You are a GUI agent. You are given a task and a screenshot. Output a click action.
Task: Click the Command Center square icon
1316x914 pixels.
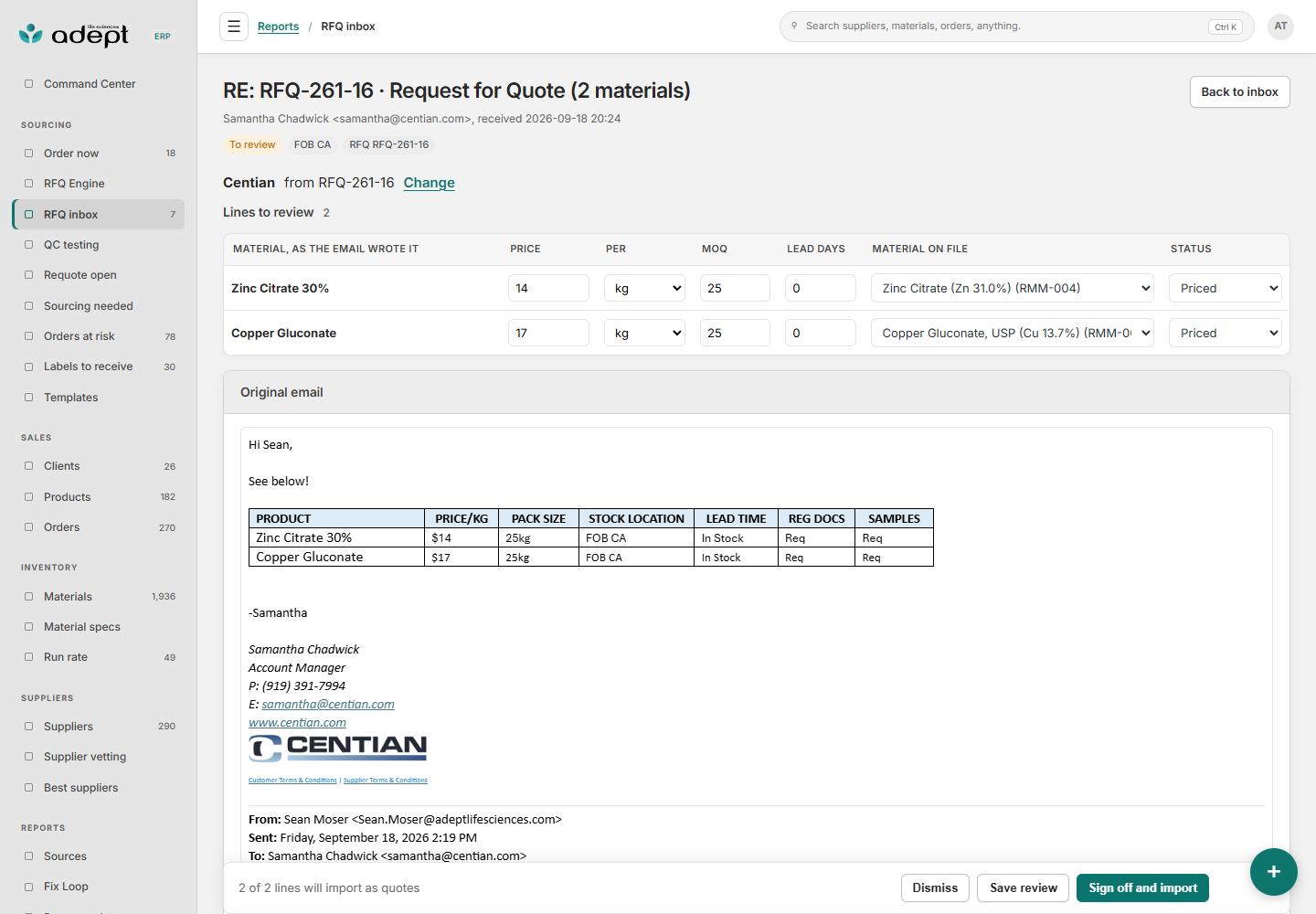tap(28, 84)
